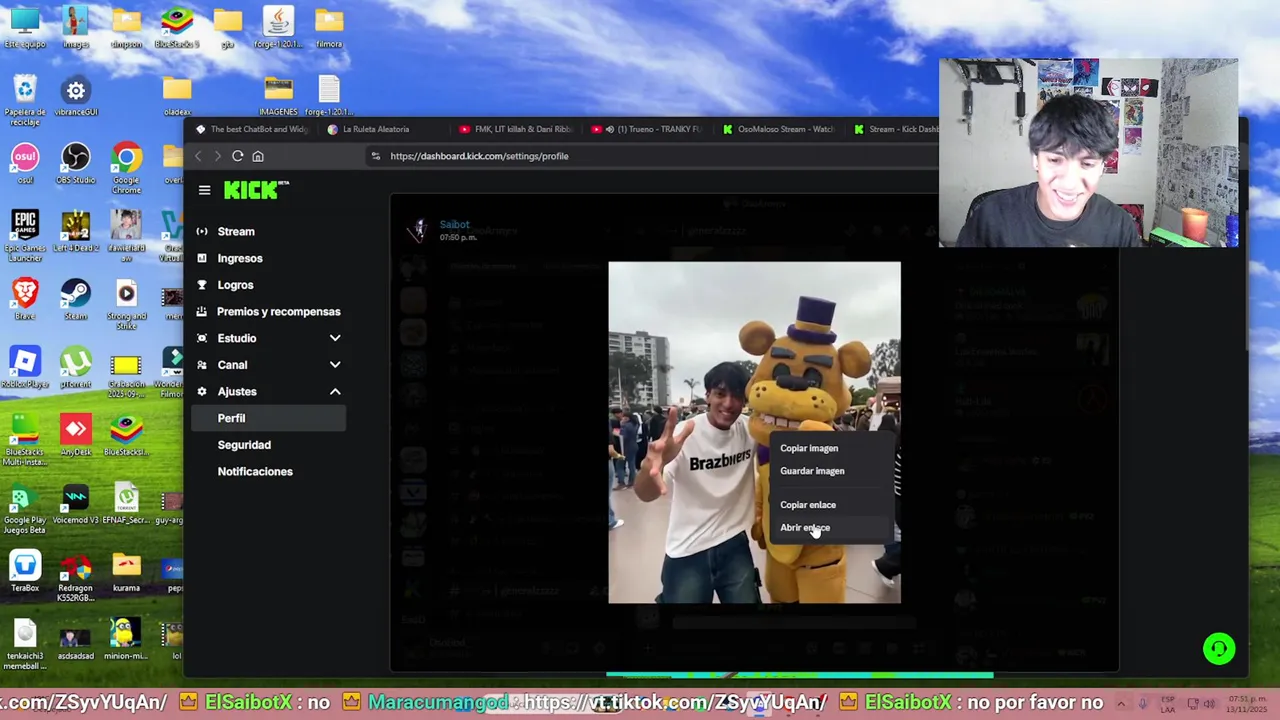Image resolution: width=1280 pixels, height=720 pixels.
Task: Open kurama folder on desktop
Action: point(126,572)
